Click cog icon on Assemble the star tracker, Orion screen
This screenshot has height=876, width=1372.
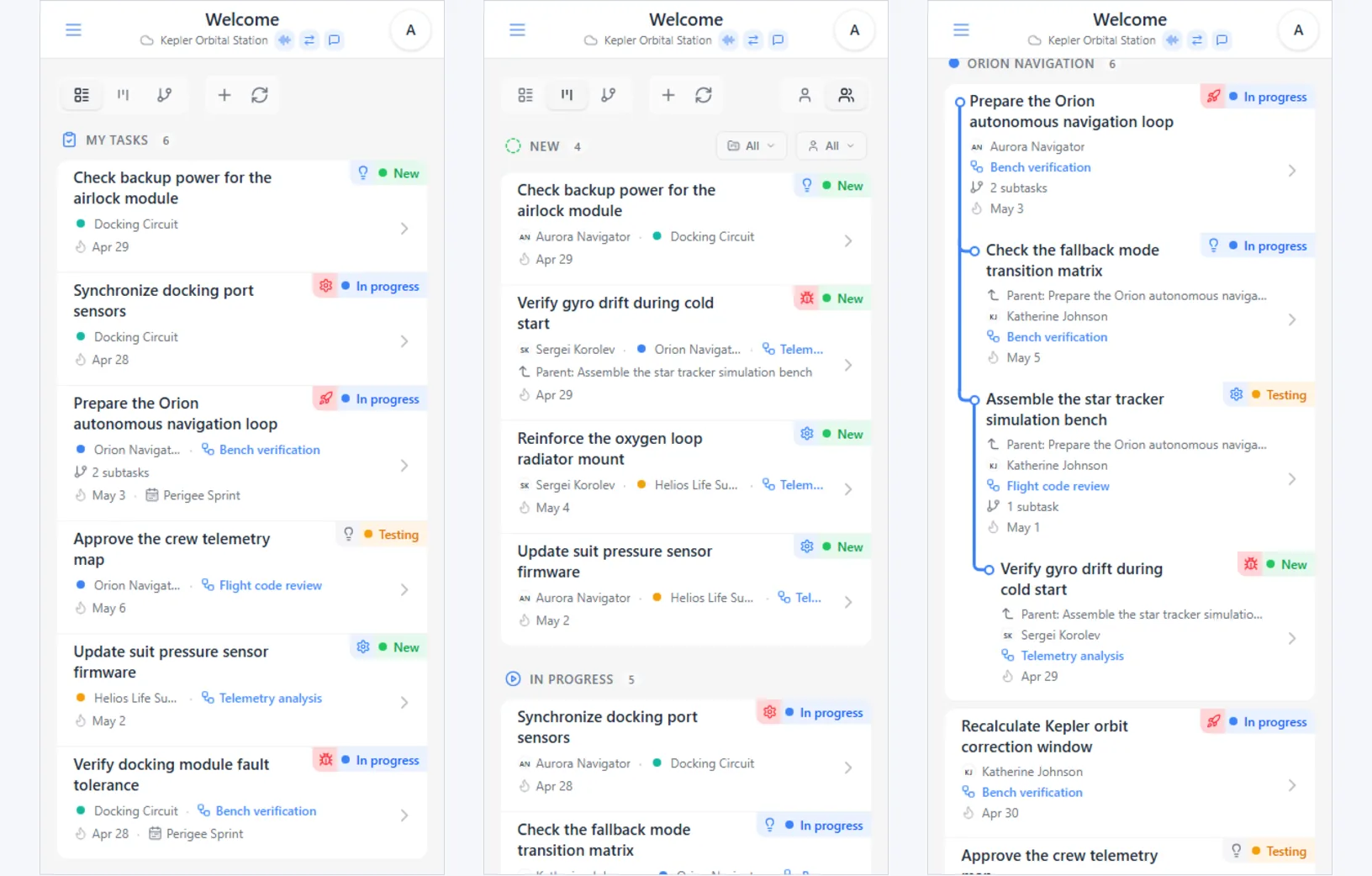[1236, 394]
